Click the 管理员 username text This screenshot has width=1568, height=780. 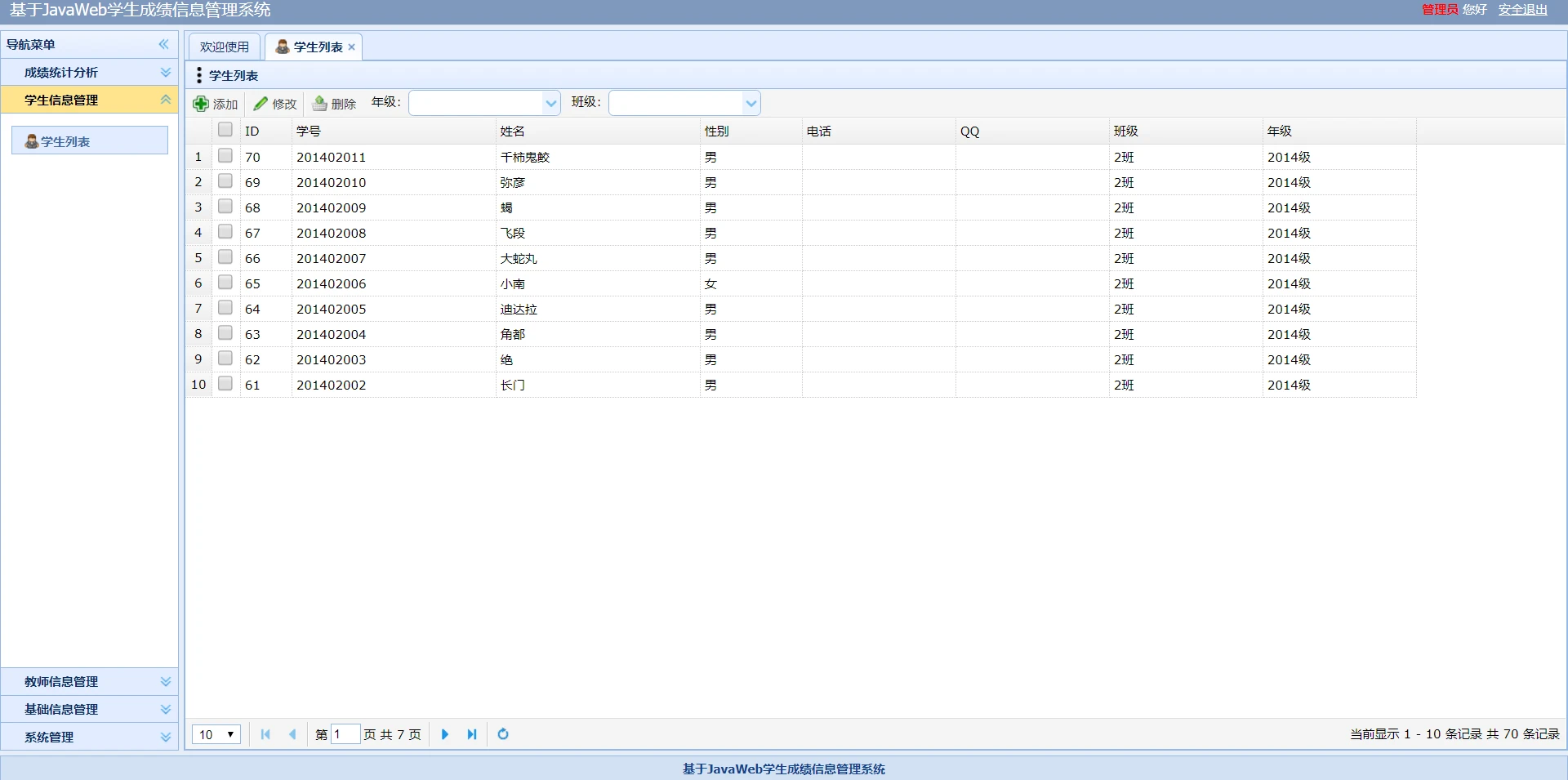[x=1440, y=10]
